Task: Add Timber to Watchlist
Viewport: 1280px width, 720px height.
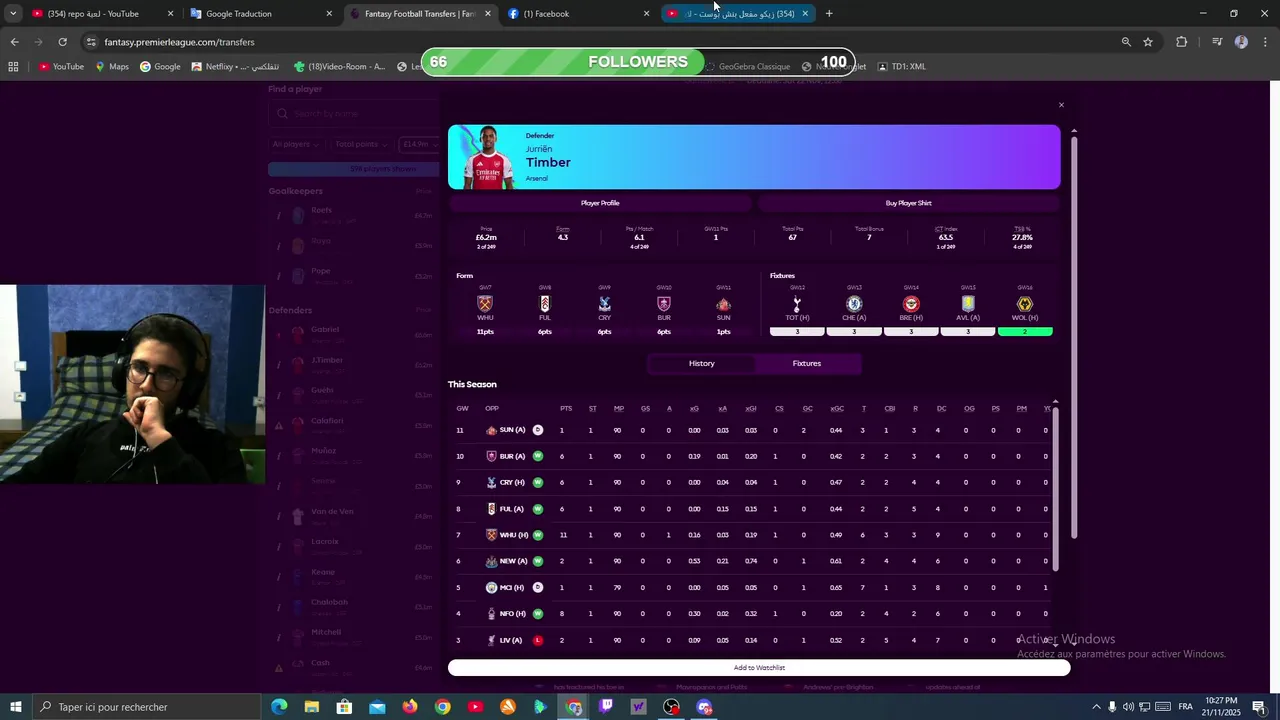Action: point(759,668)
